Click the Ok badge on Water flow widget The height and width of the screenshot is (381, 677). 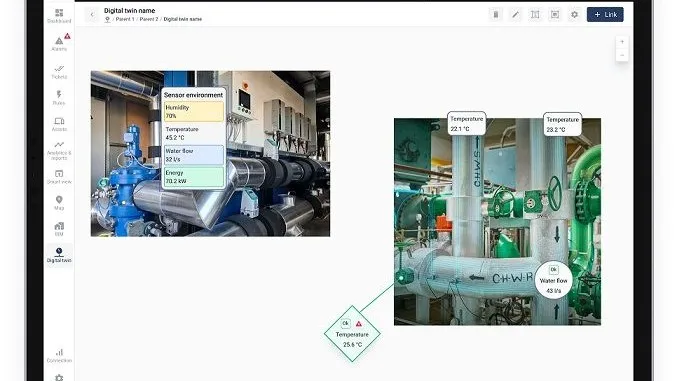[554, 270]
